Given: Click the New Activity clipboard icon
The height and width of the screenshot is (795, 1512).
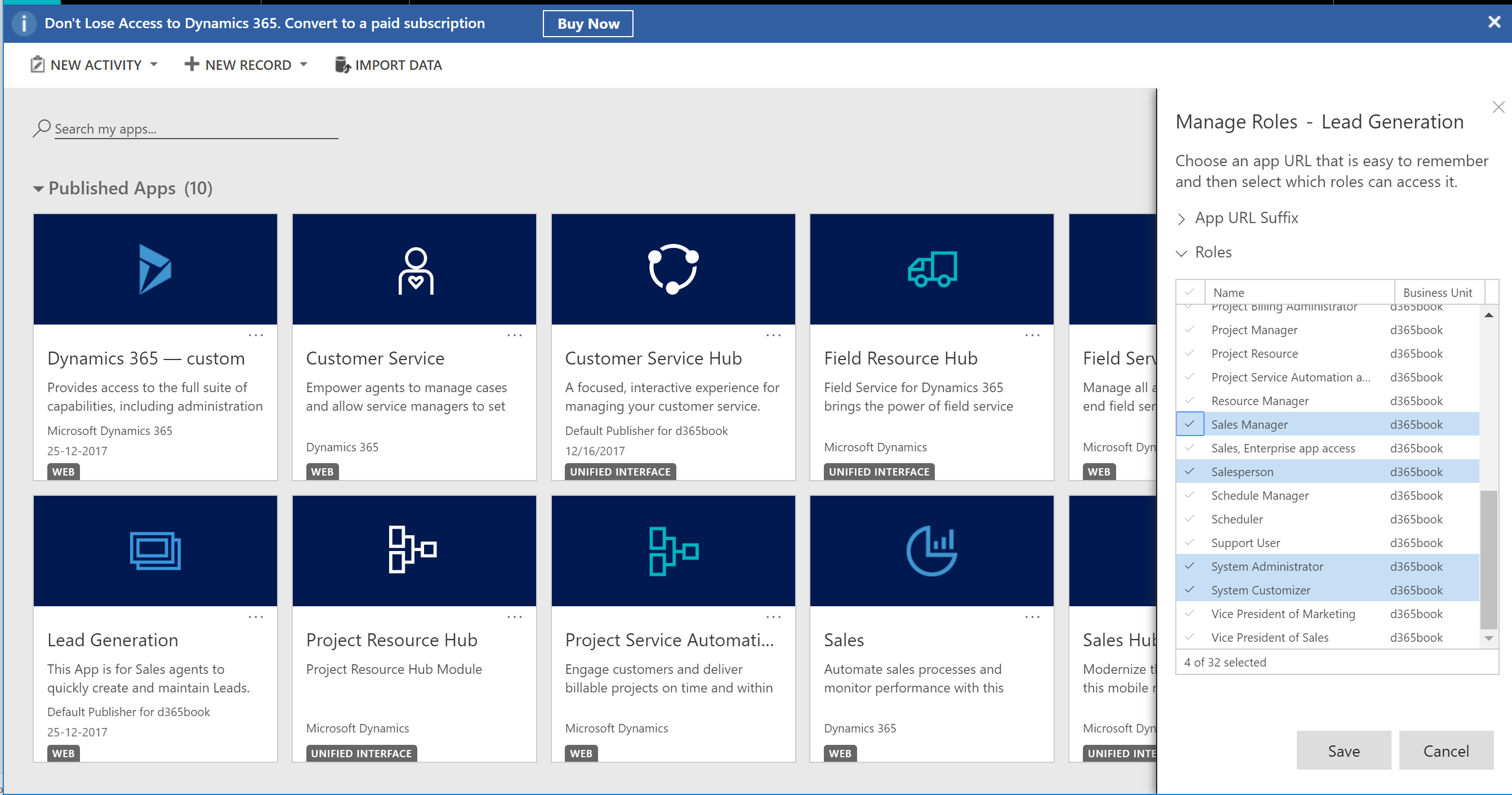Looking at the screenshot, I should point(38,64).
